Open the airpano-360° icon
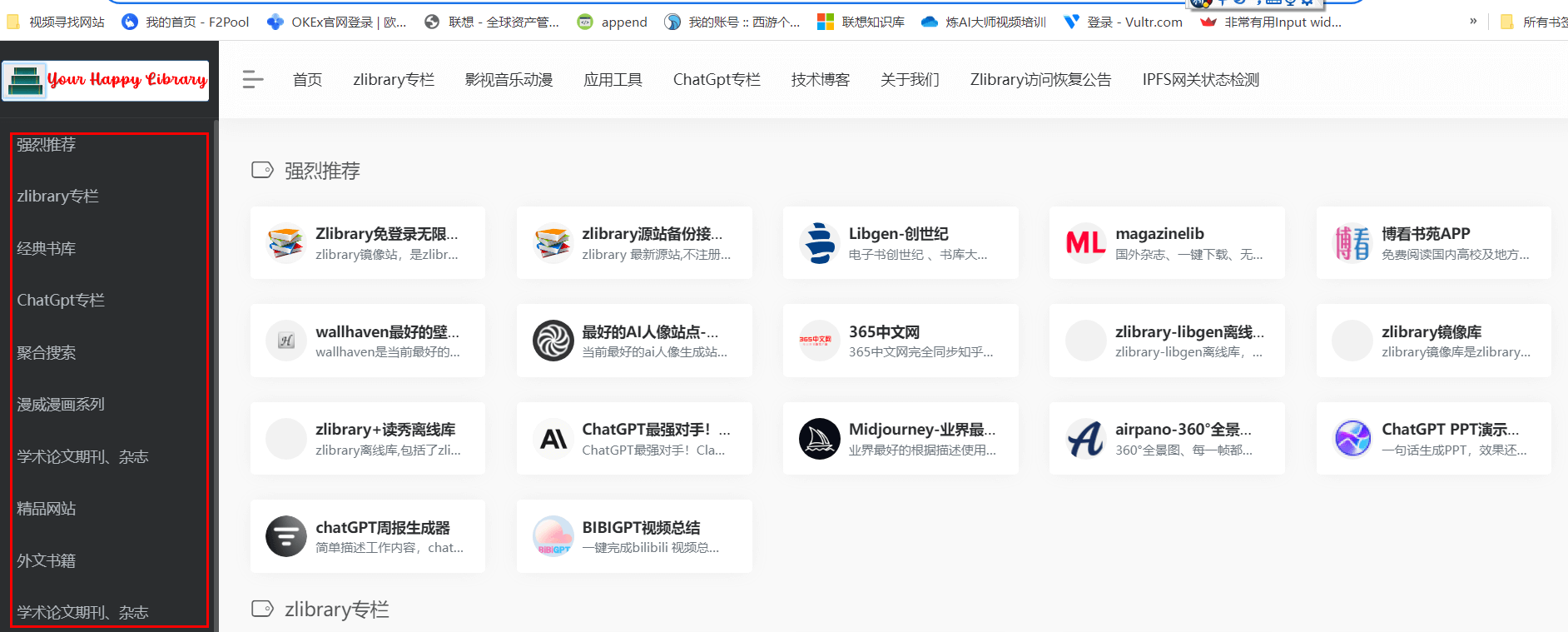1568x632 pixels. (1085, 439)
